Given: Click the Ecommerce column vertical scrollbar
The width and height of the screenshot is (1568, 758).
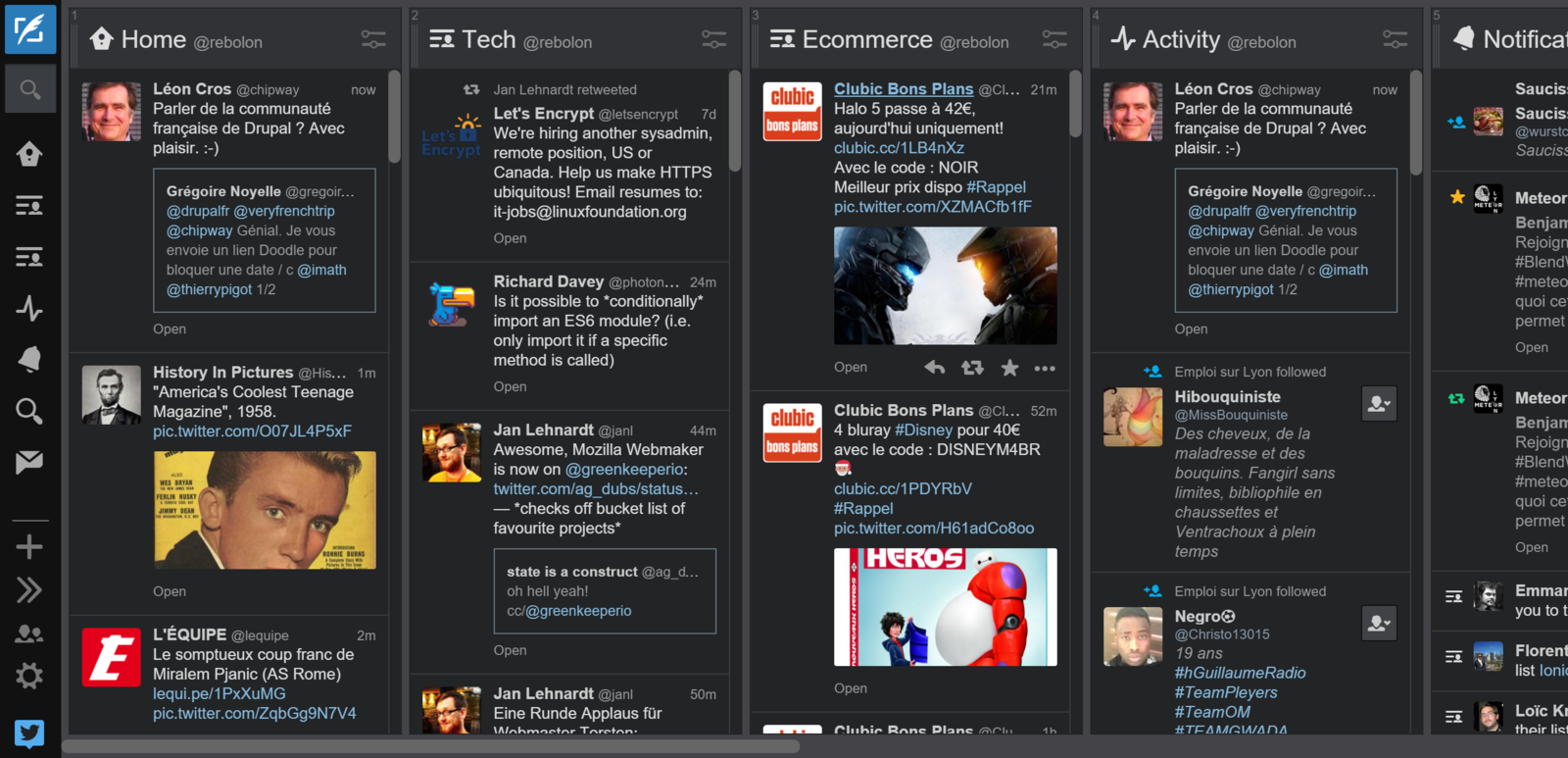Looking at the screenshot, I should tap(1075, 103).
